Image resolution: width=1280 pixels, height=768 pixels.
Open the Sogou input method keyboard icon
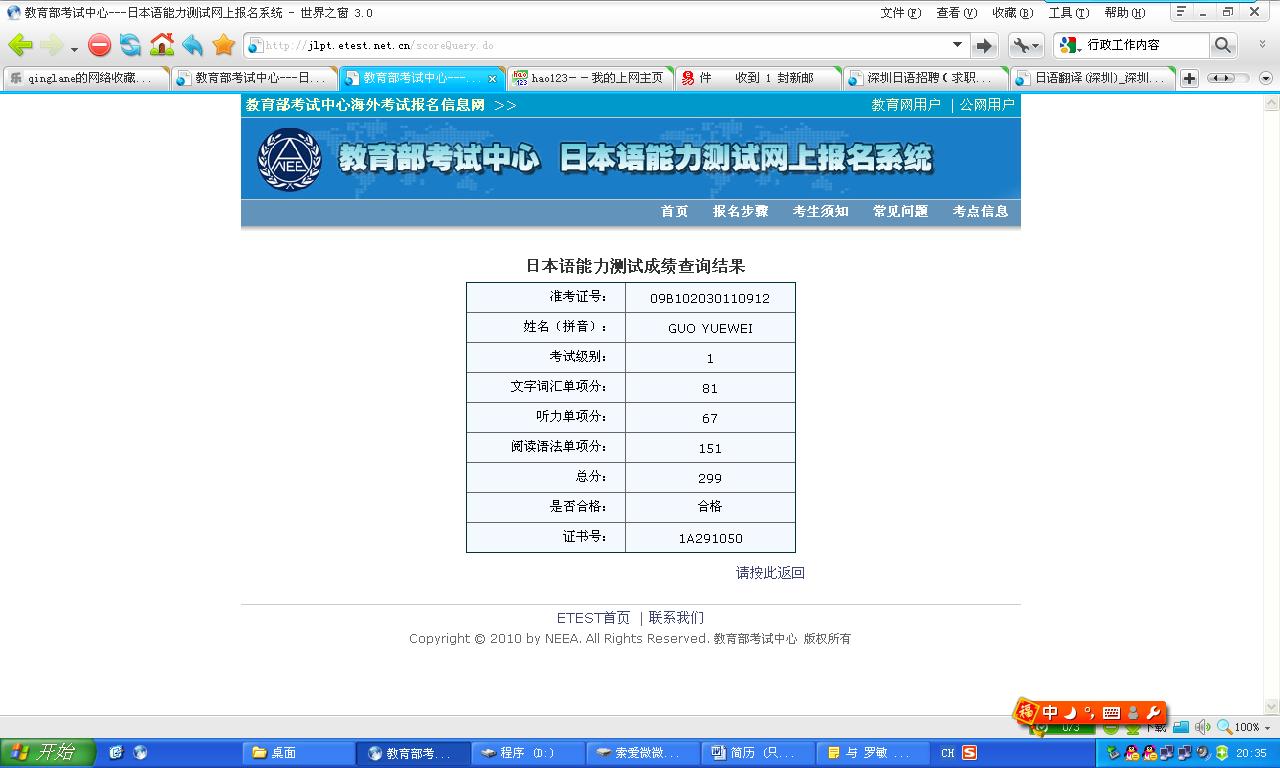pyautogui.click(x=1110, y=713)
